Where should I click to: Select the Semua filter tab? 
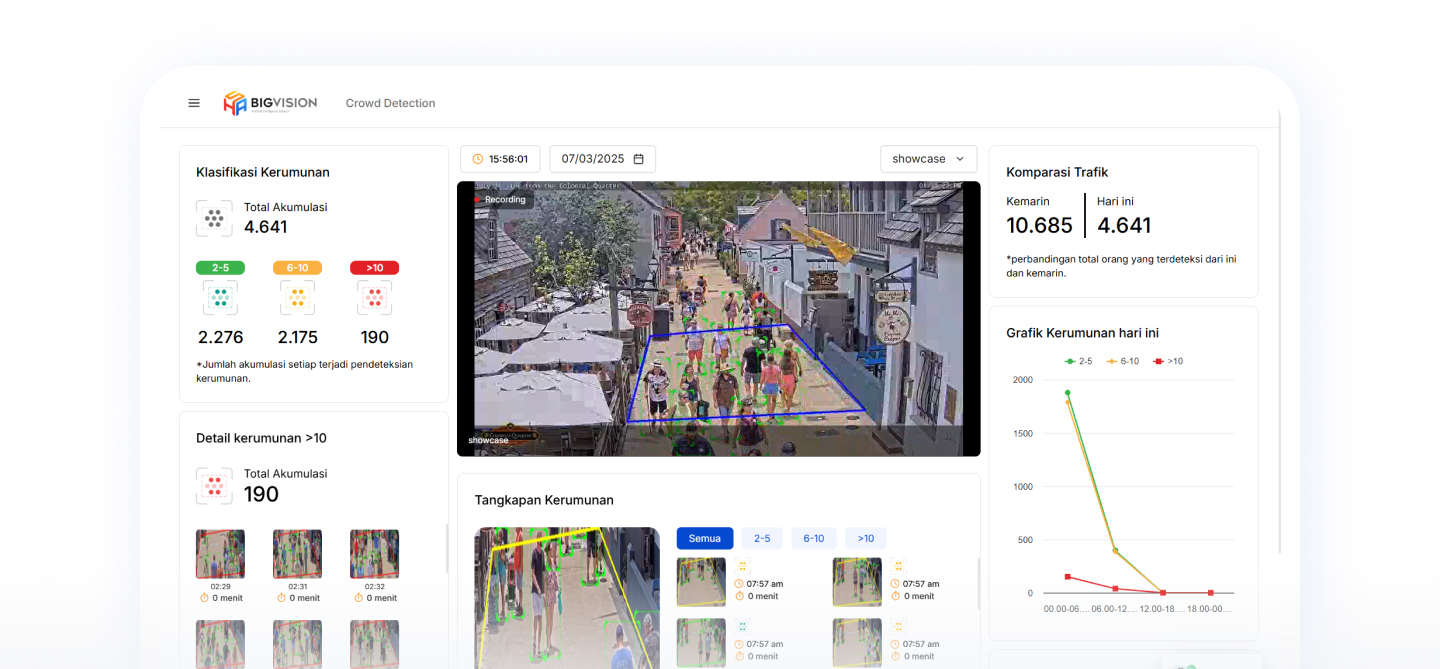[705, 538]
